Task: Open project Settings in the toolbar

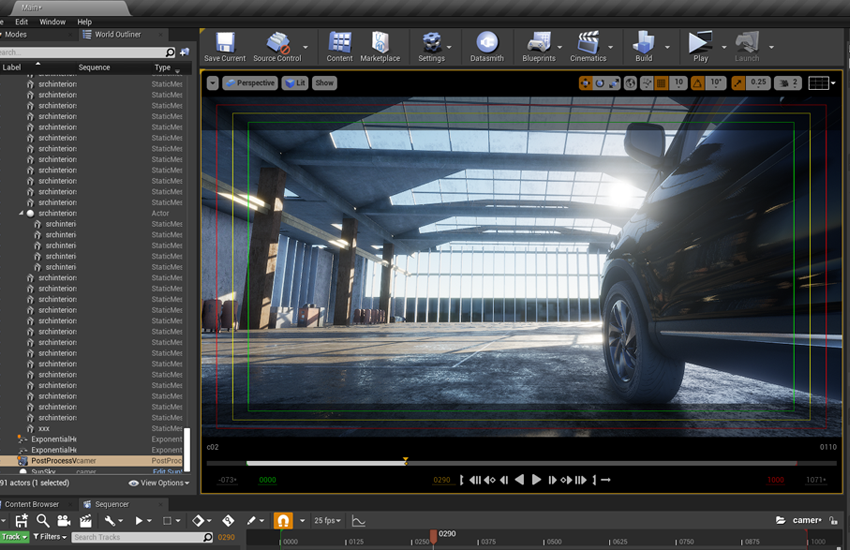Action: tap(432, 47)
